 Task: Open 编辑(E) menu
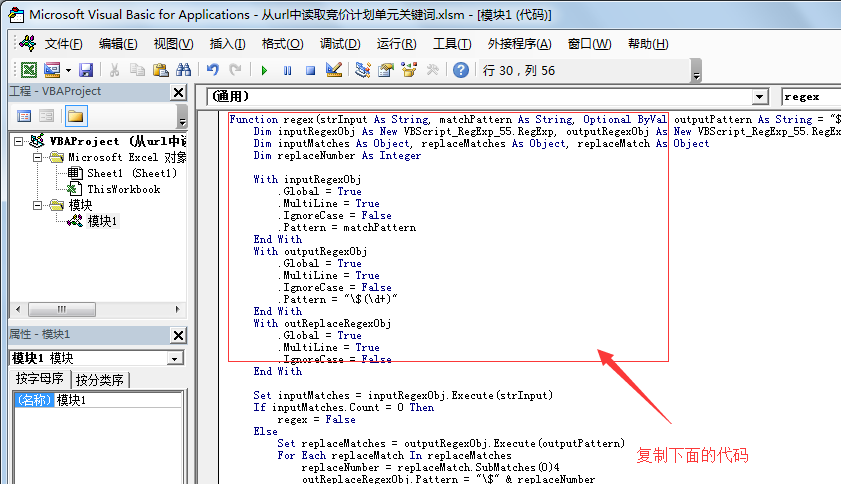118,44
